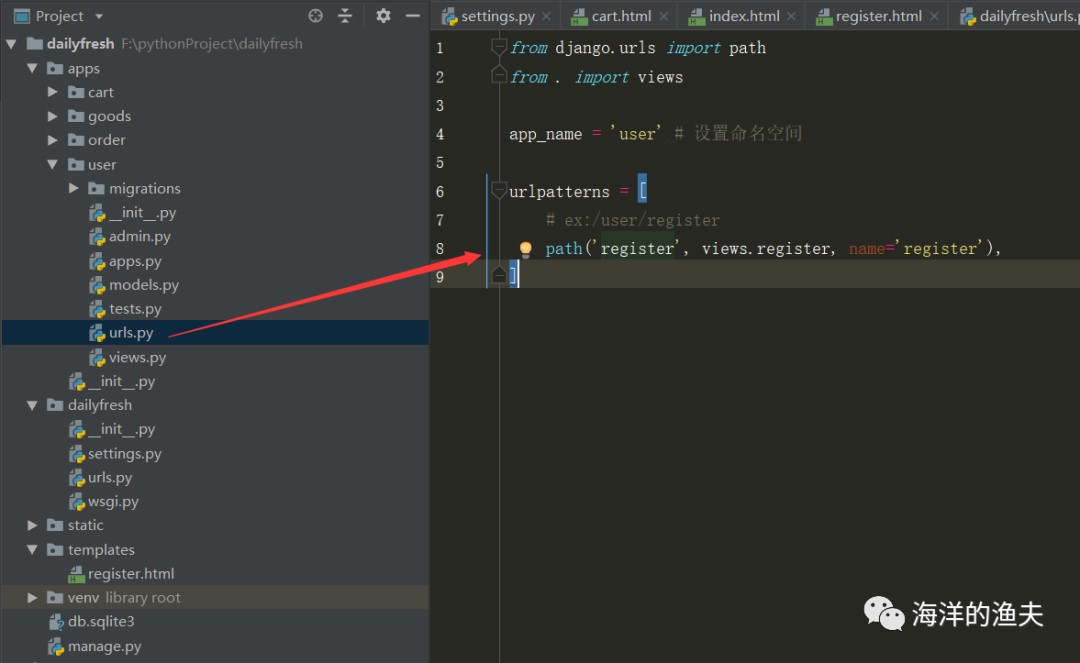This screenshot has width=1080, height=663.
Task: Click the cart.html tab file icon
Action: 580,17
